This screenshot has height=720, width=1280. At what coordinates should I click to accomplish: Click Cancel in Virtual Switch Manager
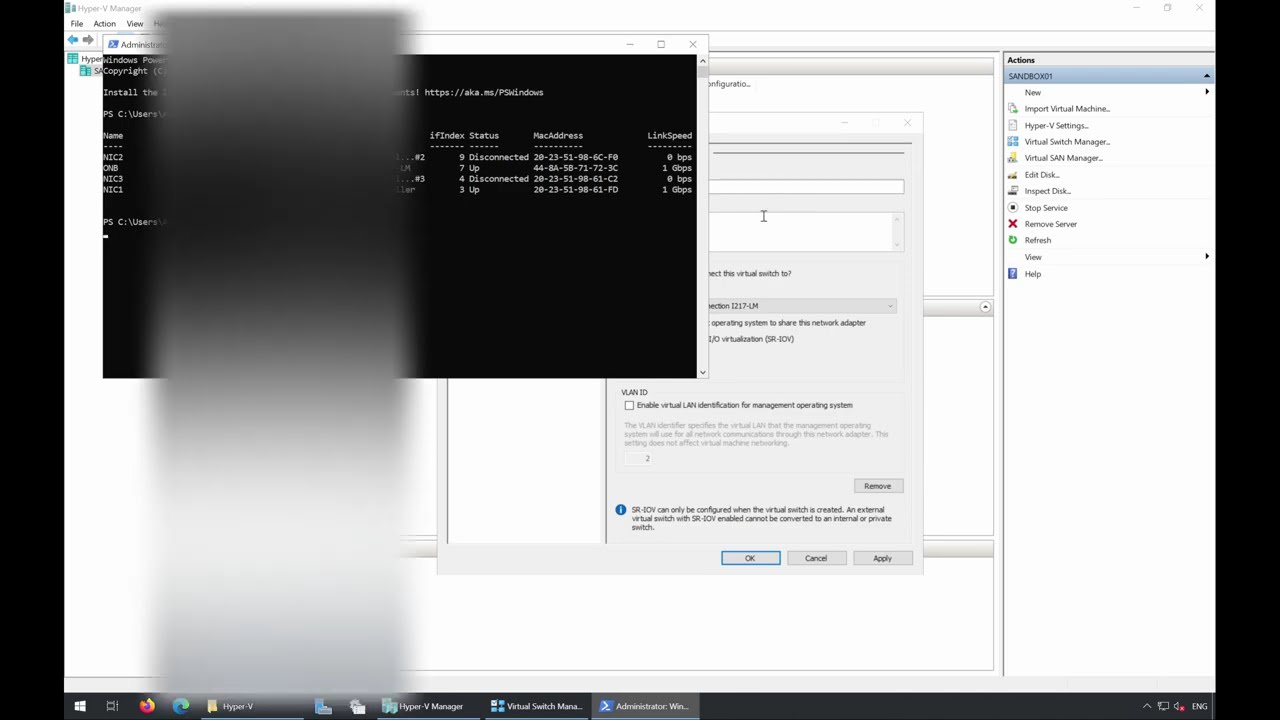click(x=816, y=558)
